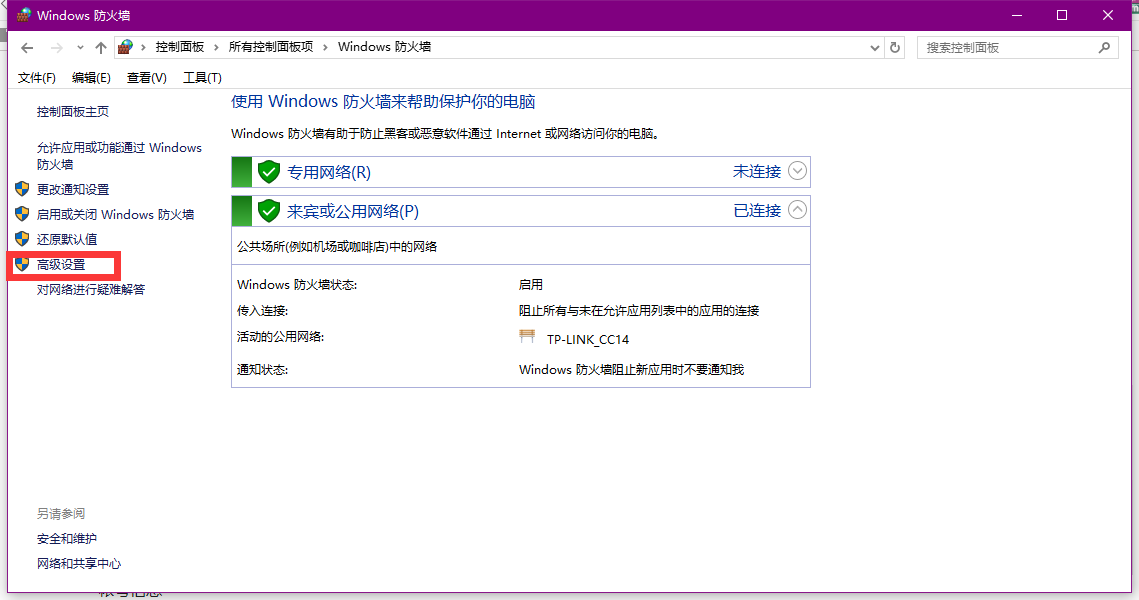Maximize the Windows 防火墙 window

click(x=1062, y=15)
